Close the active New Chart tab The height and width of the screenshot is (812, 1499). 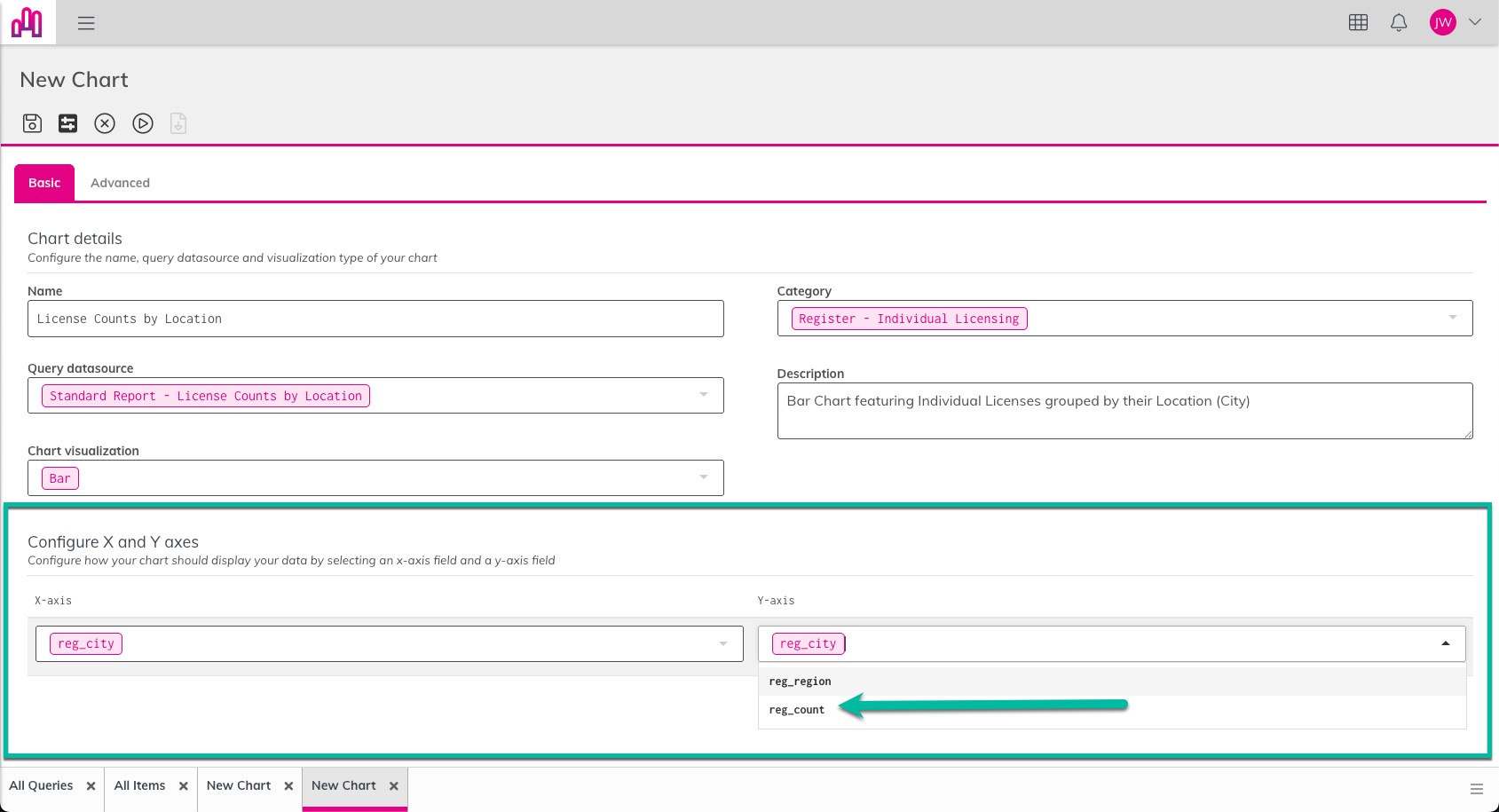pyautogui.click(x=394, y=786)
